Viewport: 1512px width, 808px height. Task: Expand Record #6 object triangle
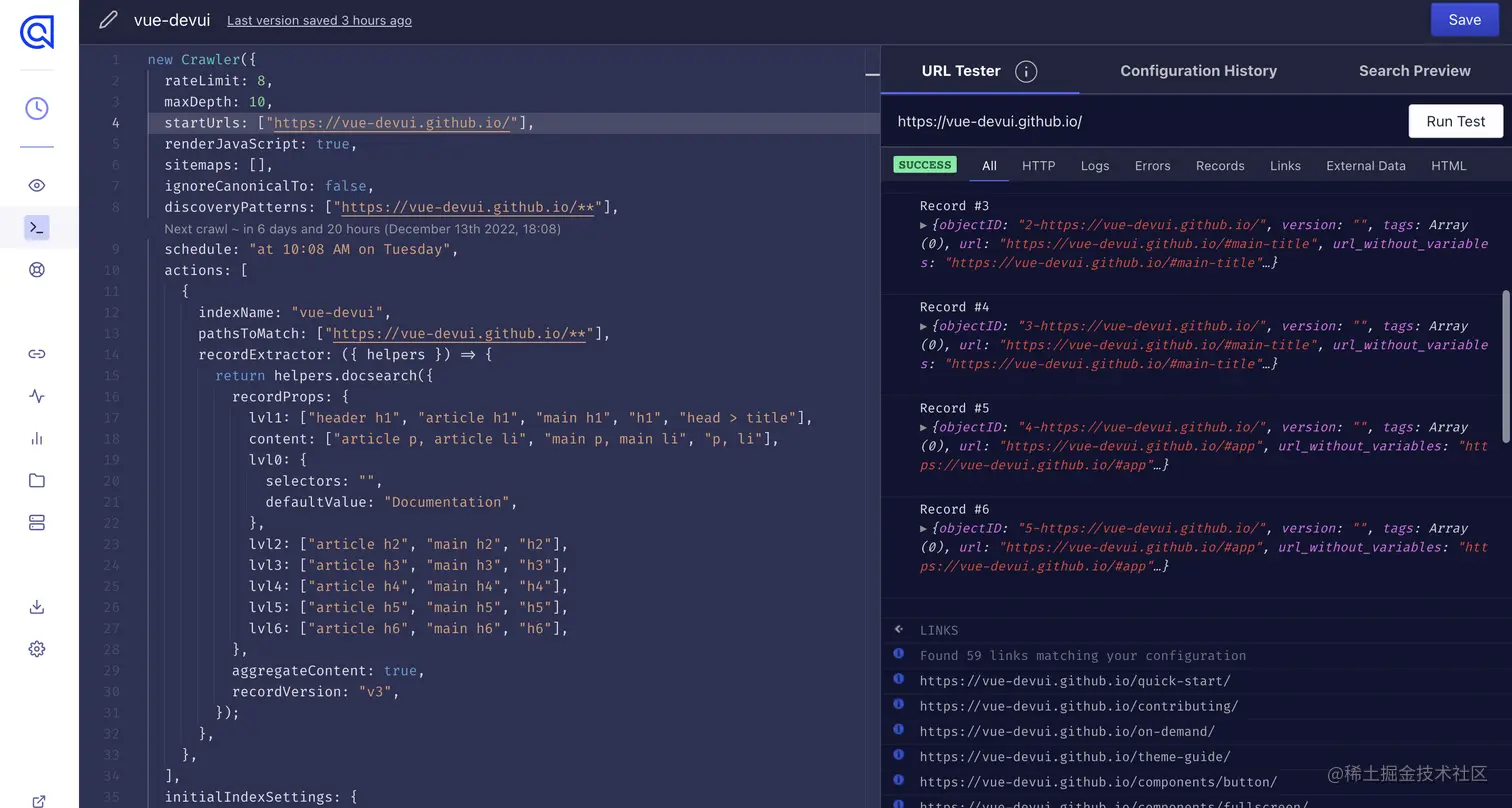click(x=924, y=528)
